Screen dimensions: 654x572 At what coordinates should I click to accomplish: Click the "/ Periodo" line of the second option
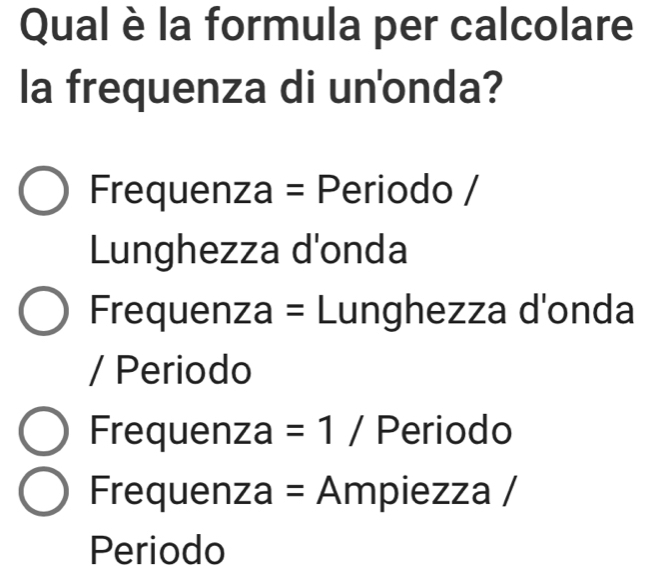pyautogui.click(x=170, y=371)
